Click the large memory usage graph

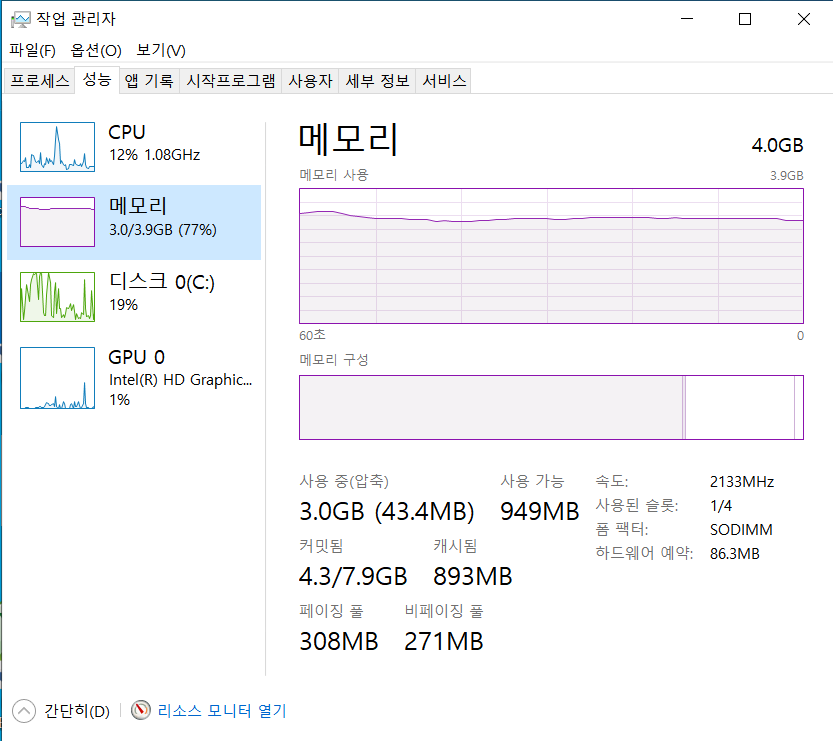[x=551, y=255]
